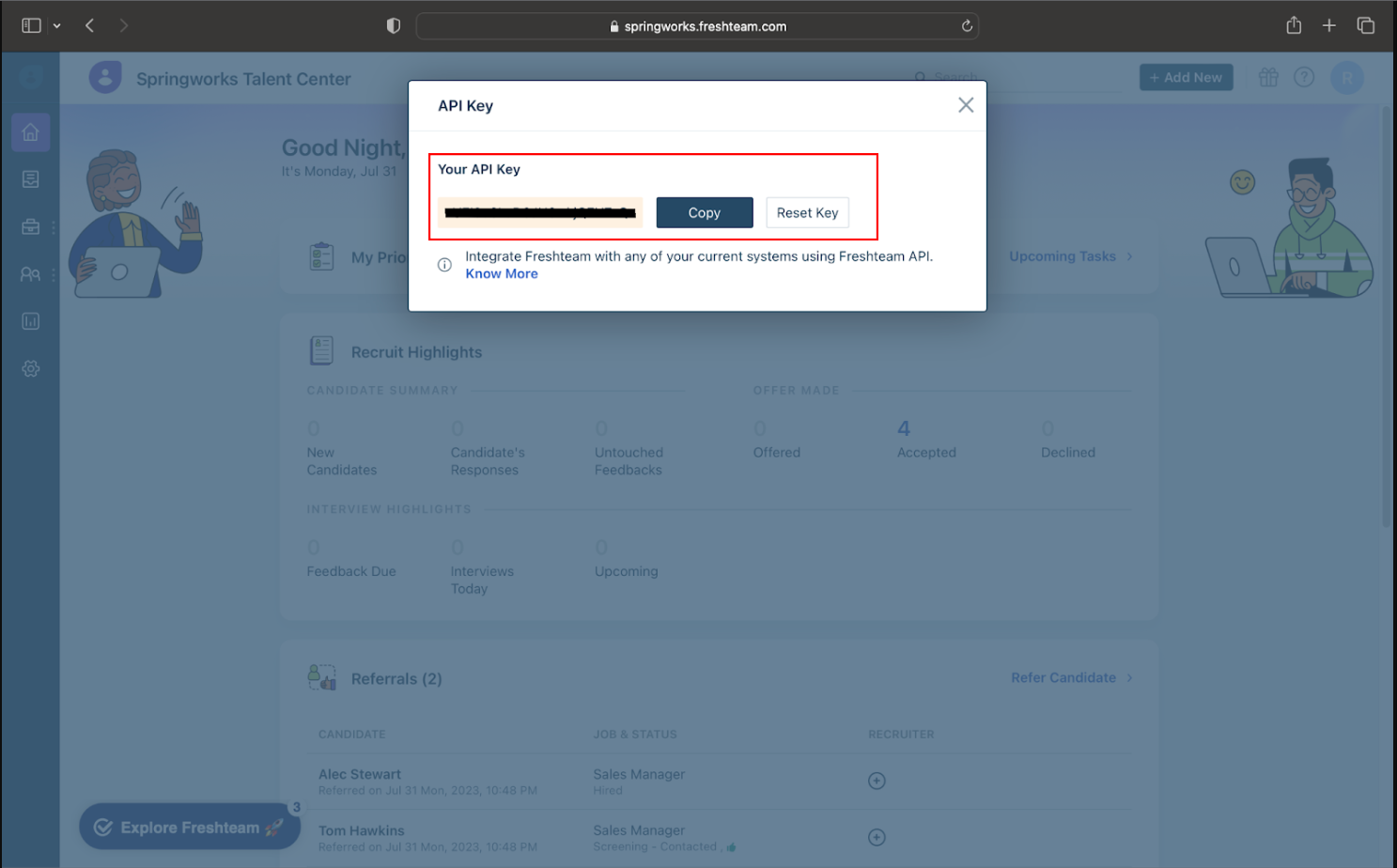Click Feedback Due highlight
The height and width of the screenshot is (868, 1397).
click(x=351, y=571)
